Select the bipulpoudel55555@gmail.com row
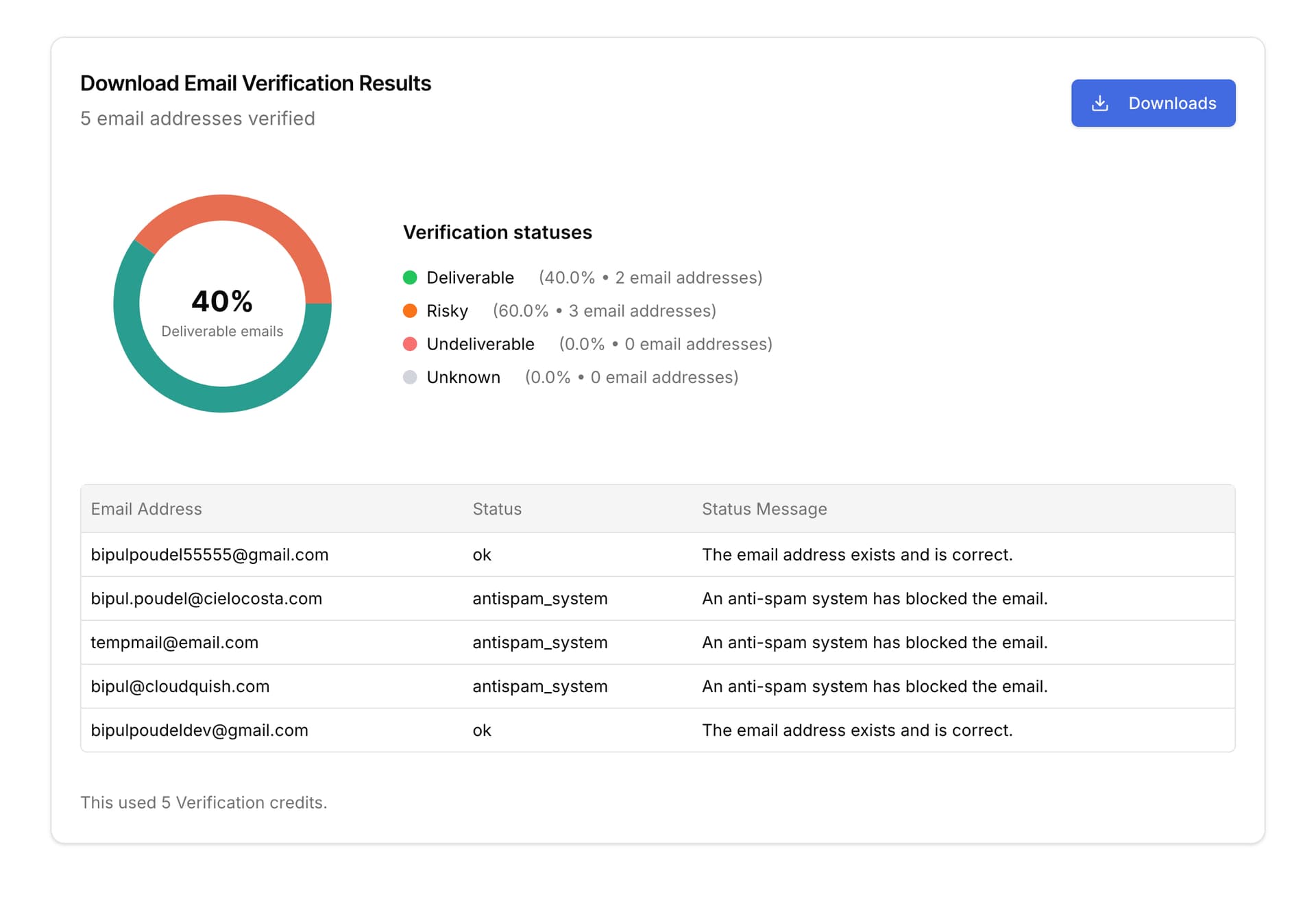The width and height of the screenshot is (1316, 899). pyautogui.click(x=210, y=555)
